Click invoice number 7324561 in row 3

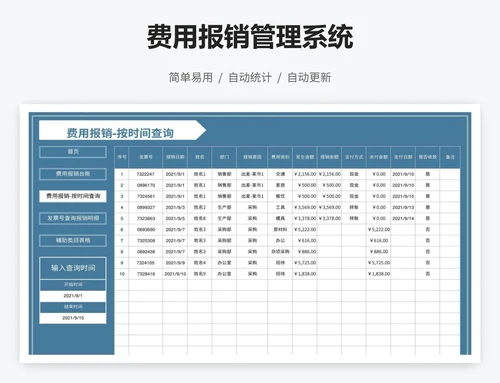click(146, 196)
